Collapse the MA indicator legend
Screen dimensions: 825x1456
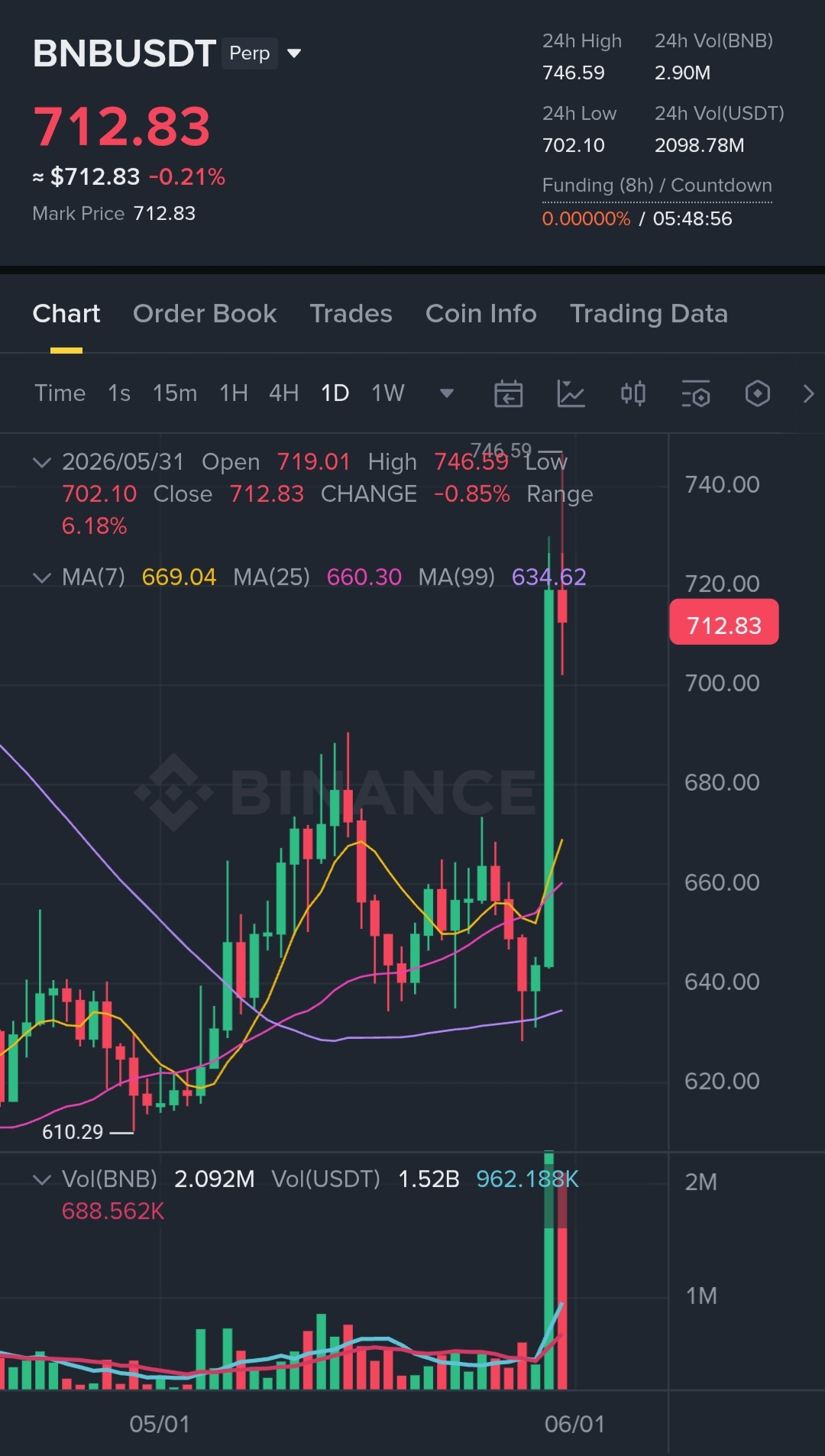42,578
